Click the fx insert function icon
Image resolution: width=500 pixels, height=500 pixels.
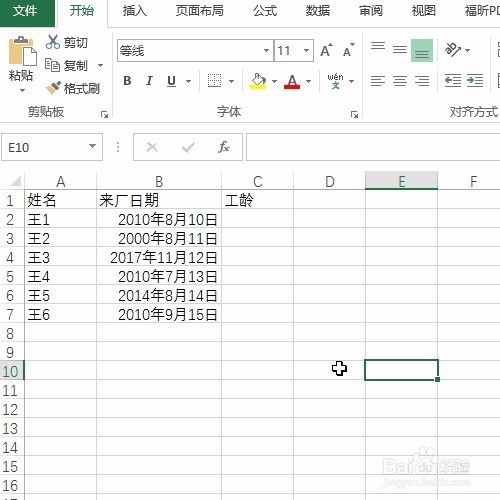[x=224, y=147]
